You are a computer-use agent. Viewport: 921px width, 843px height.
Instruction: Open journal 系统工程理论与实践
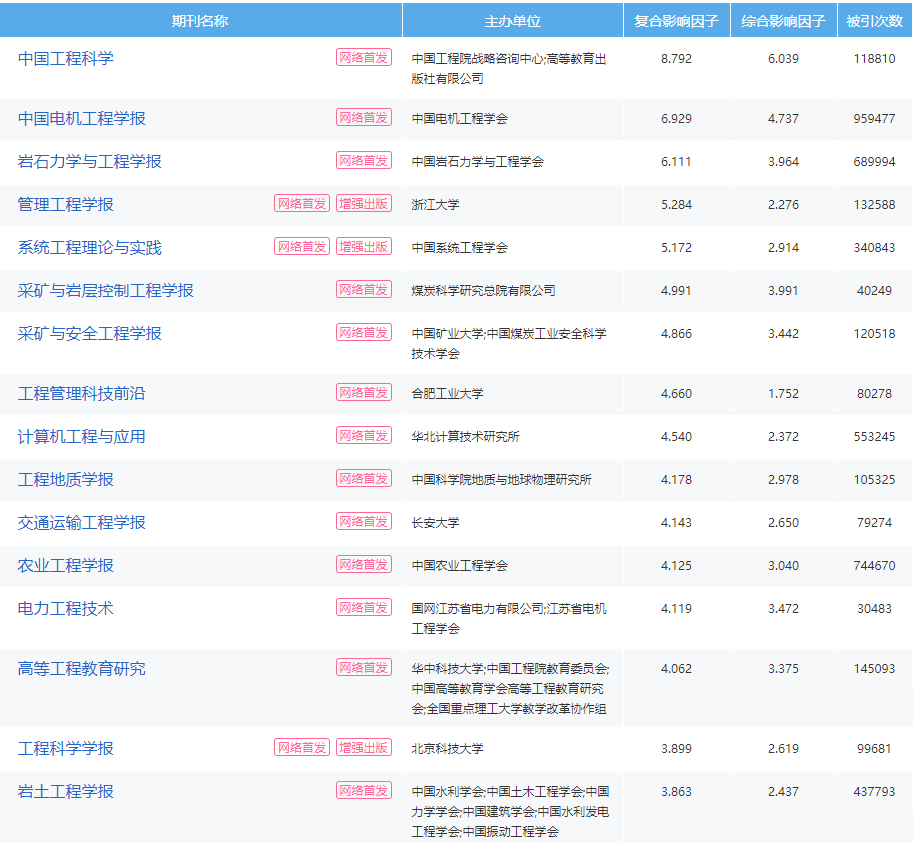click(89, 247)
